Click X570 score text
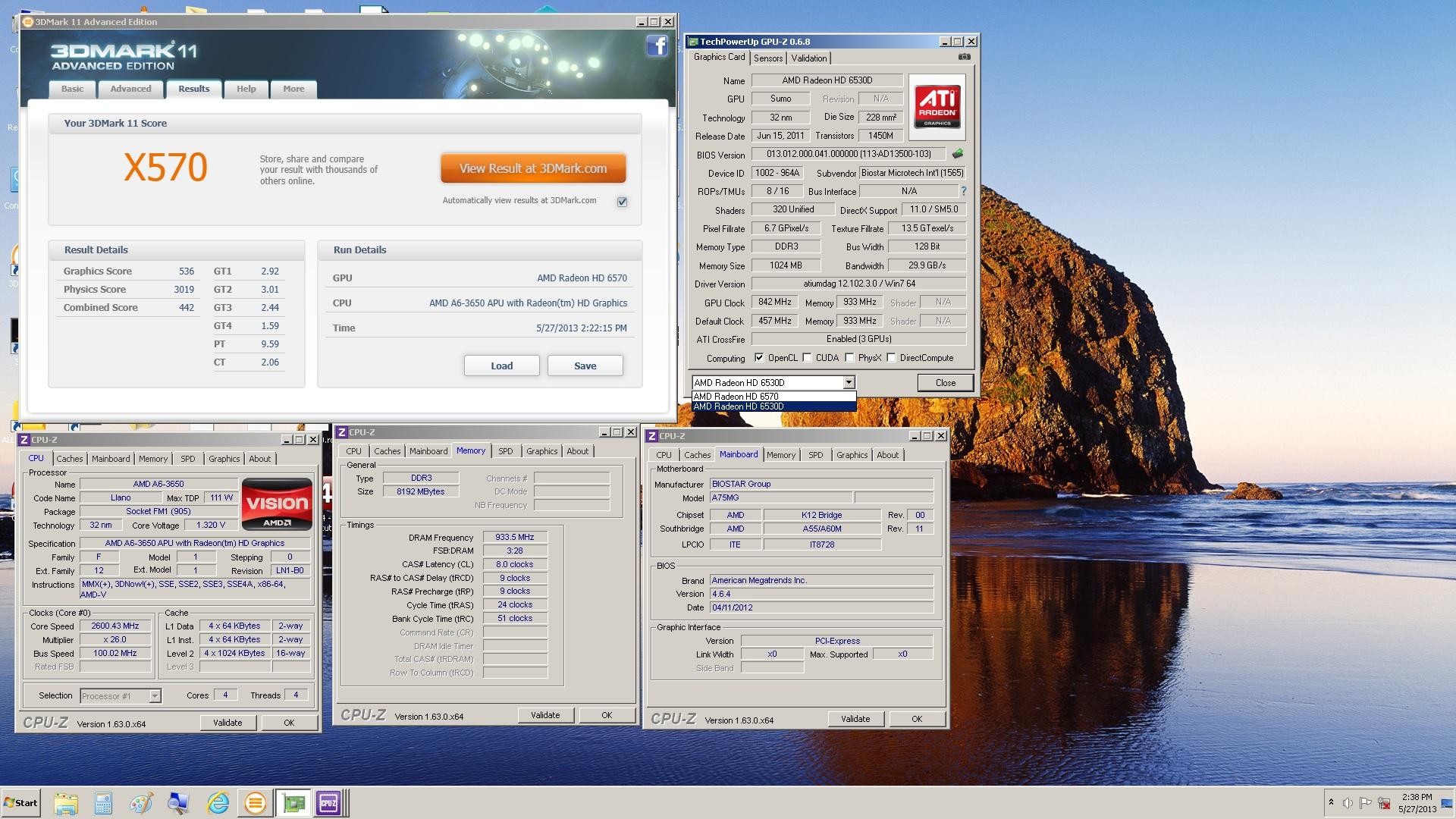1456x819 pixels. tap(165, 167)
